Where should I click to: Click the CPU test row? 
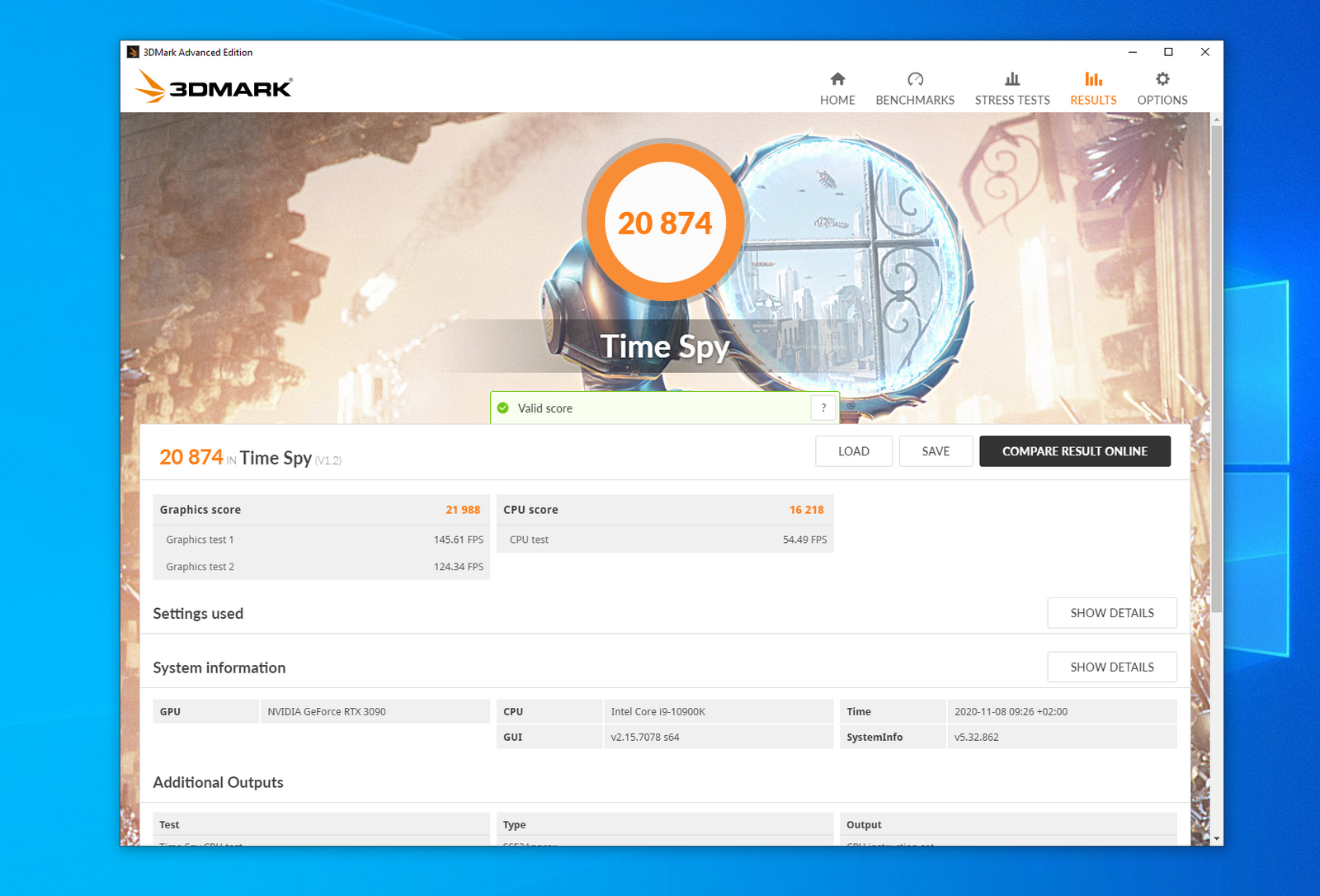click(665, 540)
